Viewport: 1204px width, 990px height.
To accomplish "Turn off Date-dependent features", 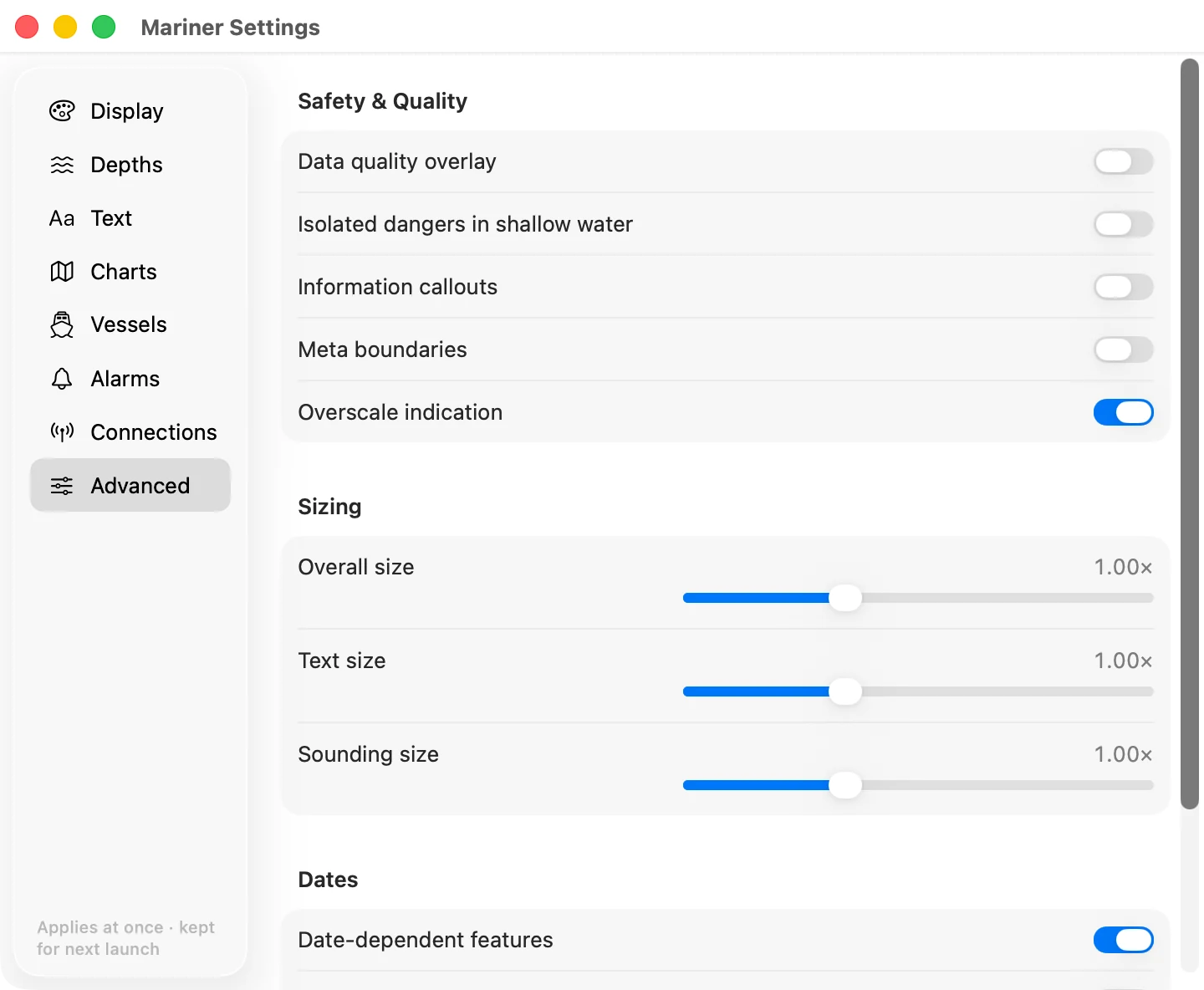I will pyautogui.click(x=1124, y=940).
